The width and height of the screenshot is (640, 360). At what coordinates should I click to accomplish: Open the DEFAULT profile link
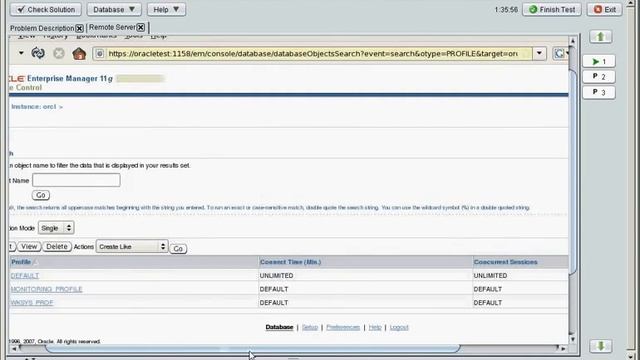pos(25,276)
